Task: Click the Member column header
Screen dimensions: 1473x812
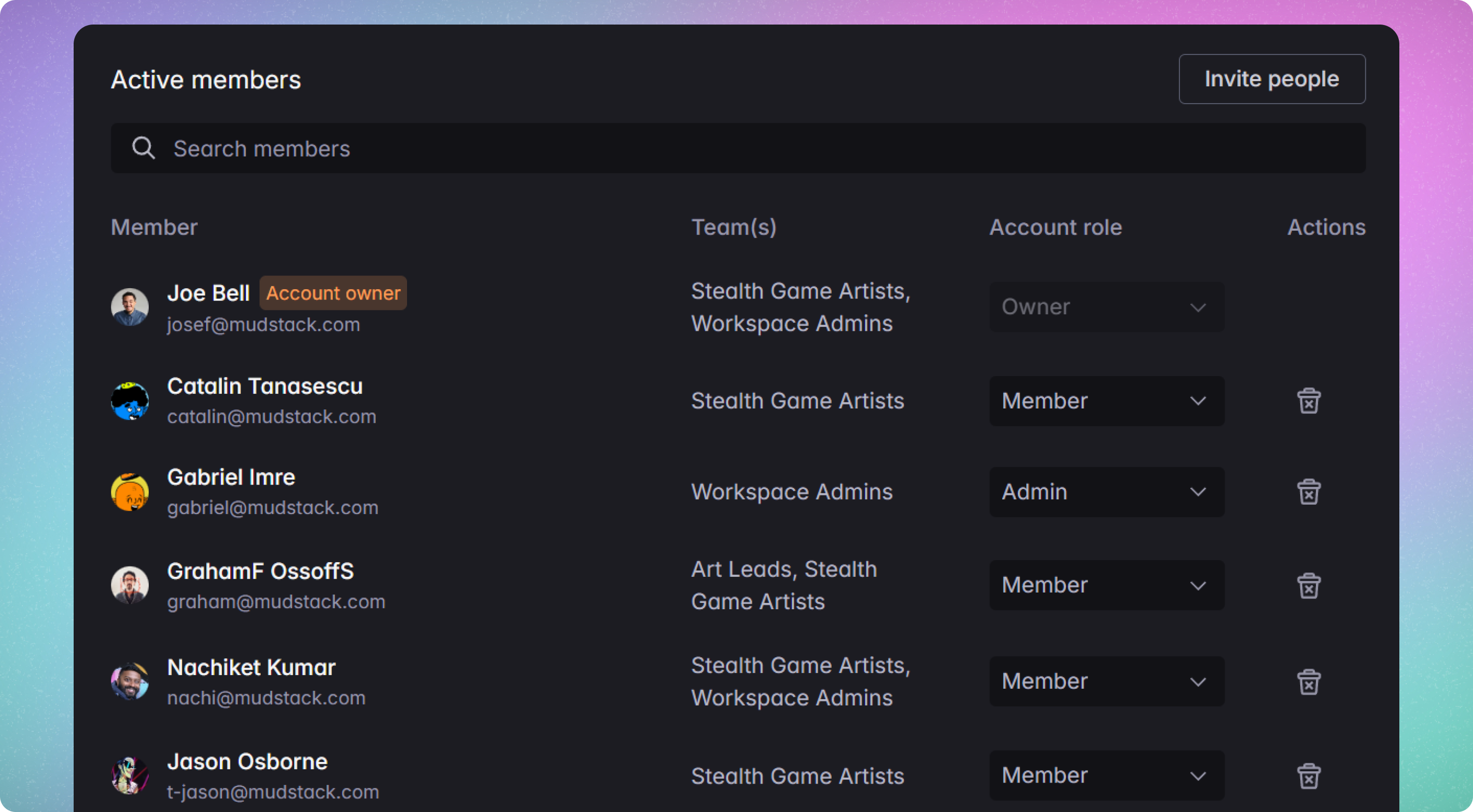Action: point(154,227)
